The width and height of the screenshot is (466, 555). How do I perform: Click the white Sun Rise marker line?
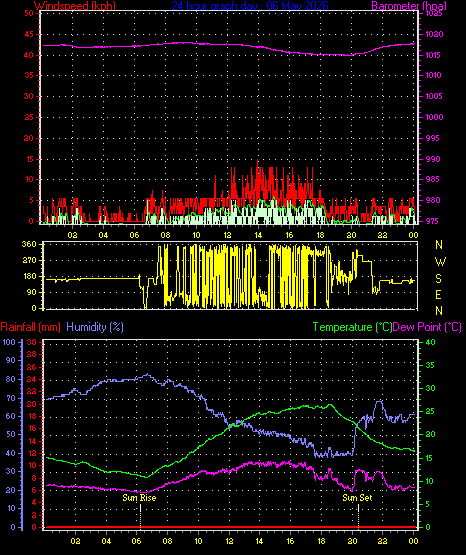click(x=140, y=508)
